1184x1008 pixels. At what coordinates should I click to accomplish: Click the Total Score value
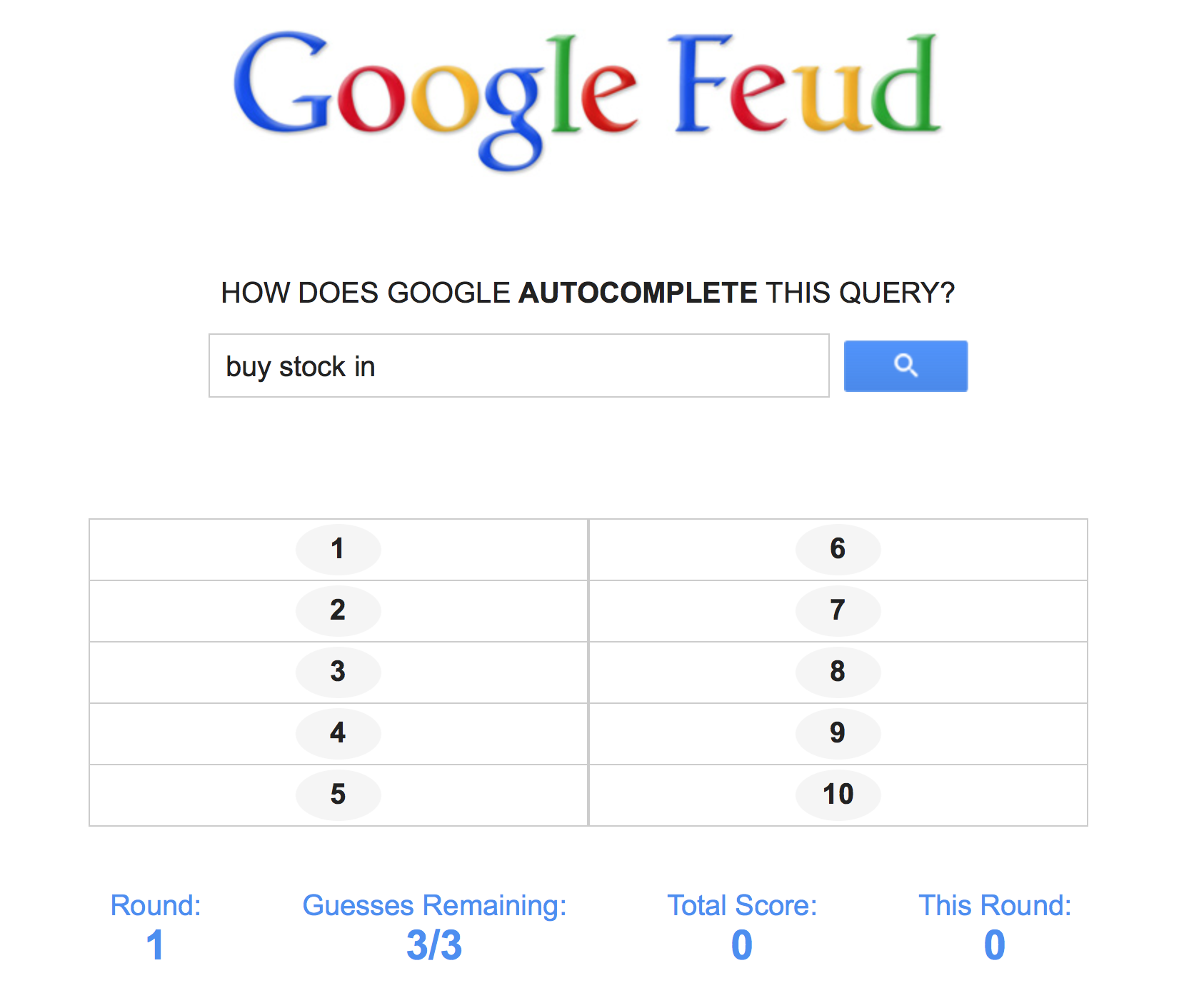pyautogui.click(x=742, y=945)
